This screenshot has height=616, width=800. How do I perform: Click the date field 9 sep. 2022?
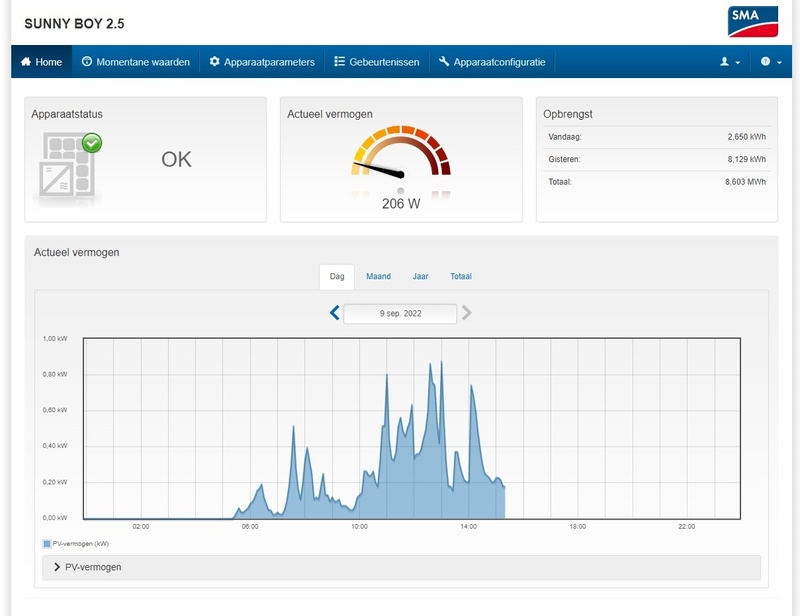(401, 313)
